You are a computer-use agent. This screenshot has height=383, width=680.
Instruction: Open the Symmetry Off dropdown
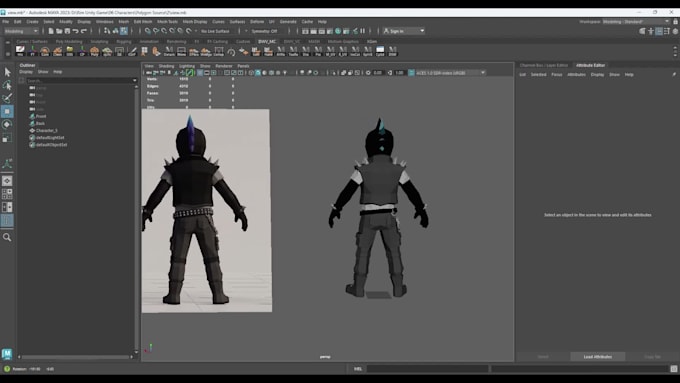pos(265,31)
